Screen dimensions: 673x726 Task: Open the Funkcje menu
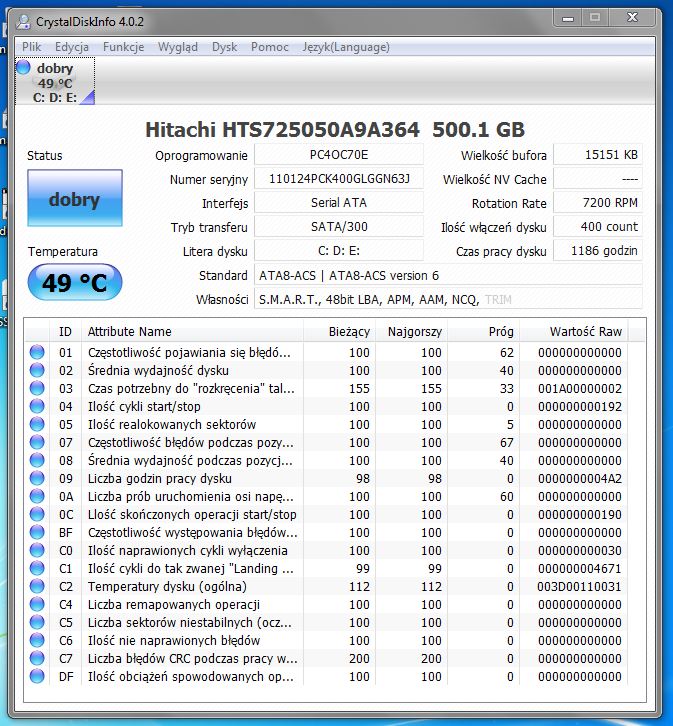(x=124, y=47)
